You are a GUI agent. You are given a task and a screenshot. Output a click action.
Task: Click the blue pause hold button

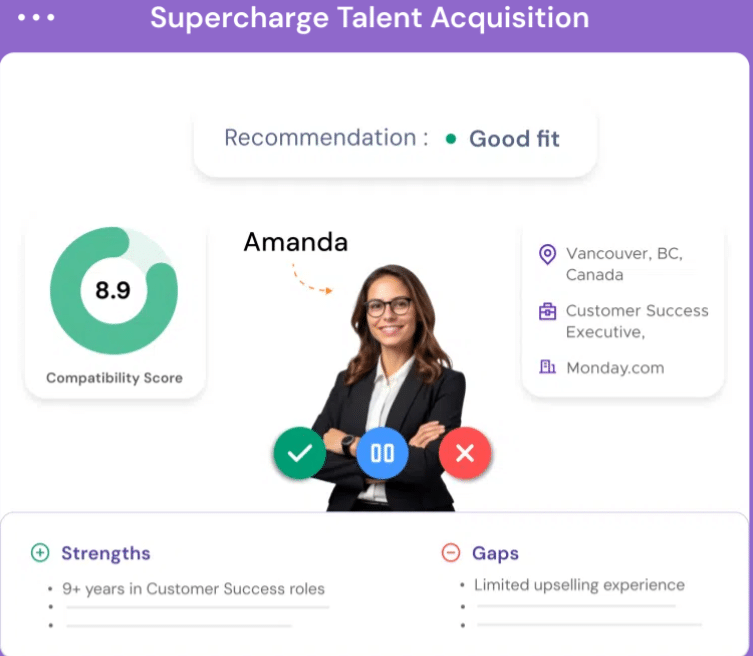pos(382,453)
